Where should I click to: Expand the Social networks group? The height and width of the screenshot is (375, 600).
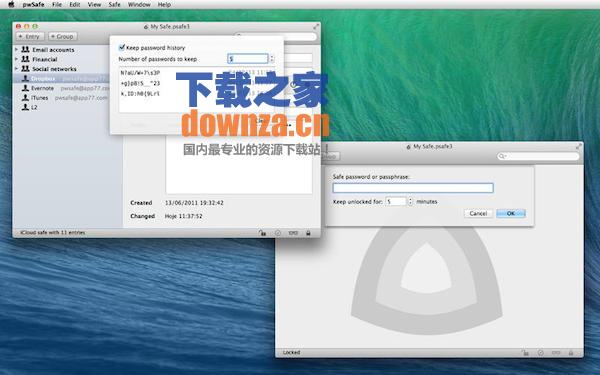tap(16, 68)
